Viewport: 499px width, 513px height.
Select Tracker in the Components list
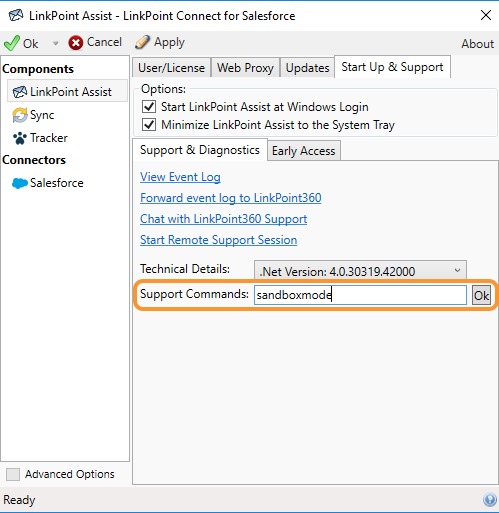point(49,138)
